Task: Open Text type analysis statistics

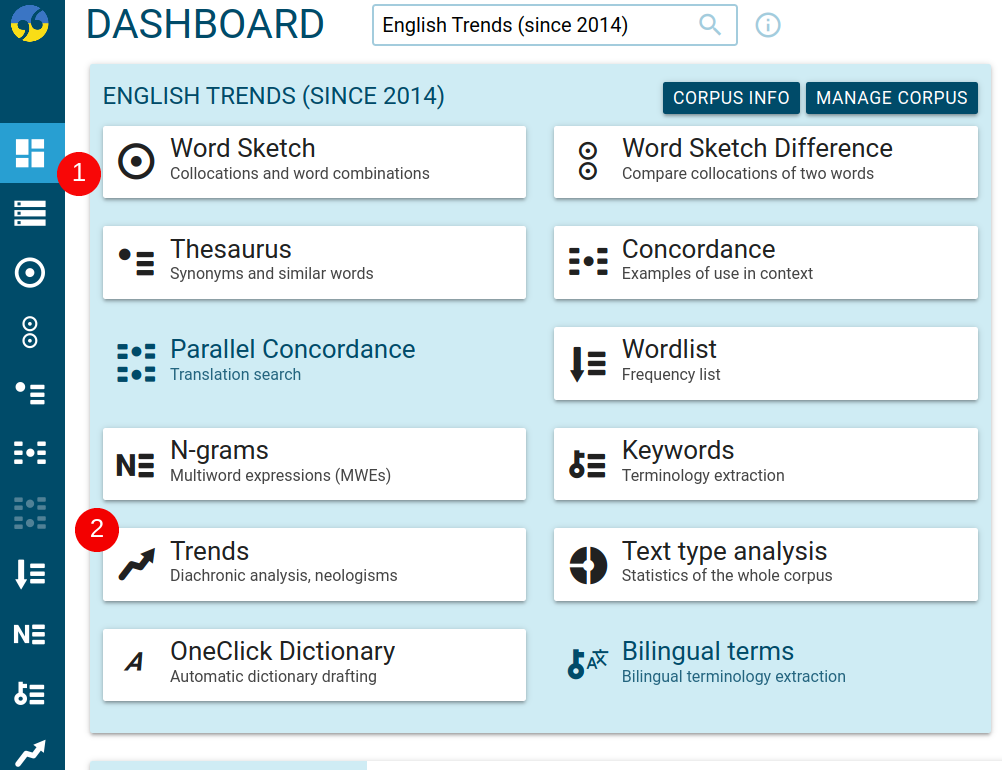Action: (x=765, y=563)
